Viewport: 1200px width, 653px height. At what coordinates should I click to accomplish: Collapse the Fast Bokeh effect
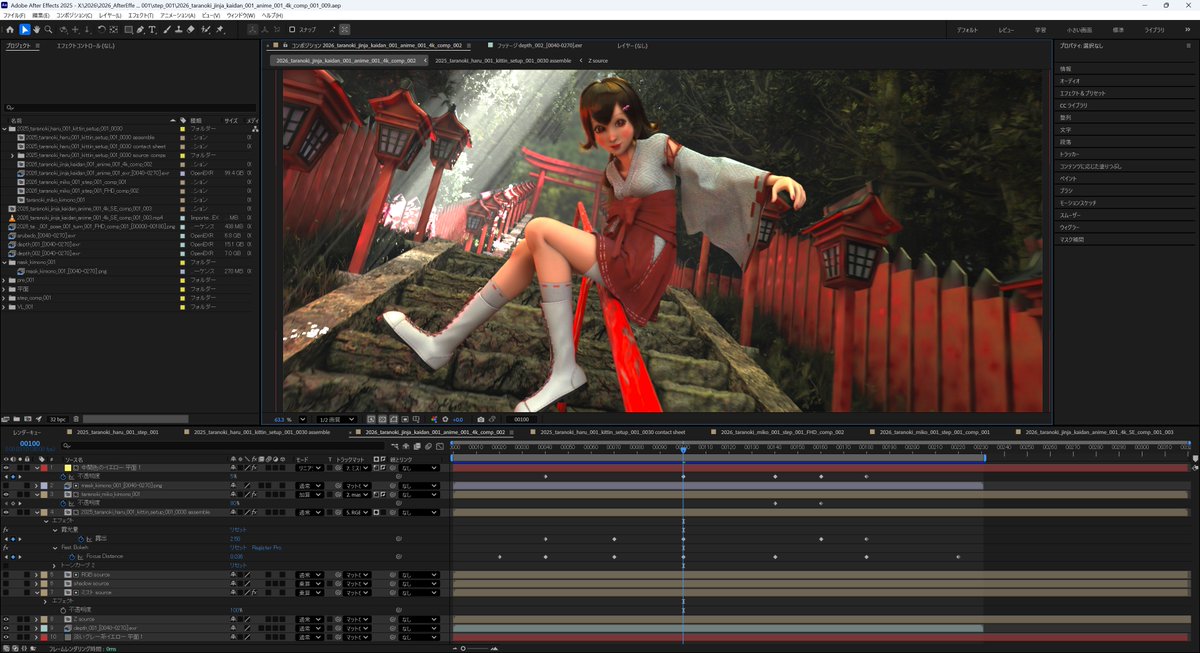tap(56, 549)
